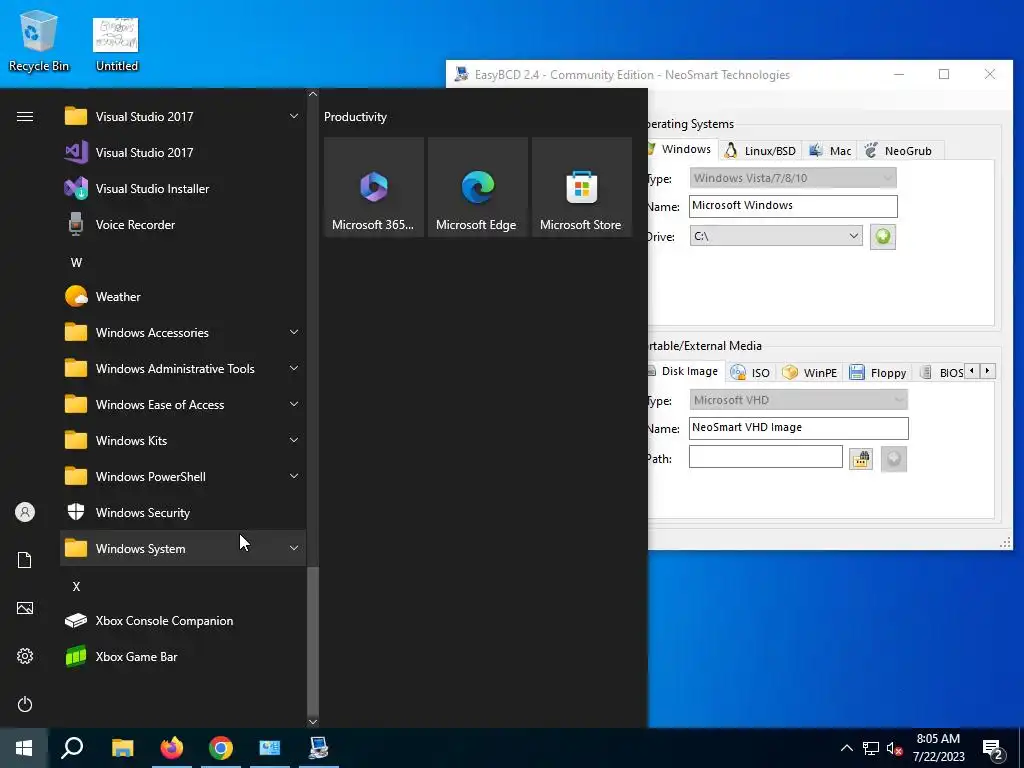Expand Windows Administrative Tools folder
The image size is (1024, 768).
coord(183,368)
